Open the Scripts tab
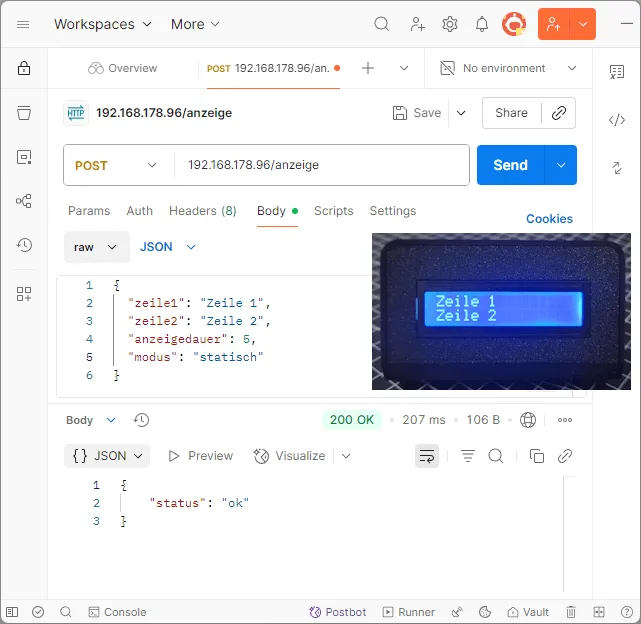This screenshot has width=641, height=624. click(333, 211)
